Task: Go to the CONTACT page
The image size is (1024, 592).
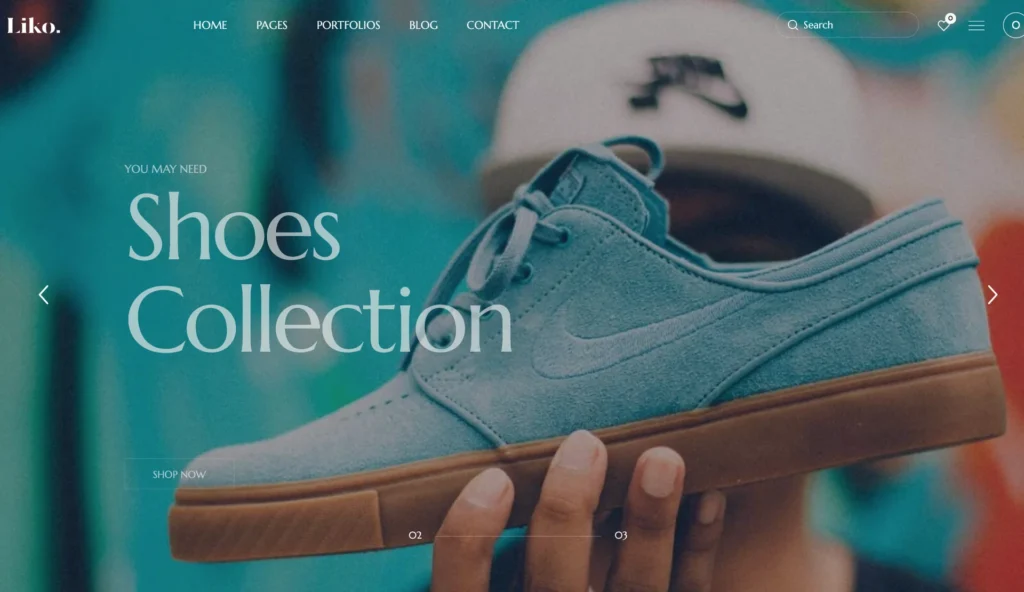Action: [492, 25]
